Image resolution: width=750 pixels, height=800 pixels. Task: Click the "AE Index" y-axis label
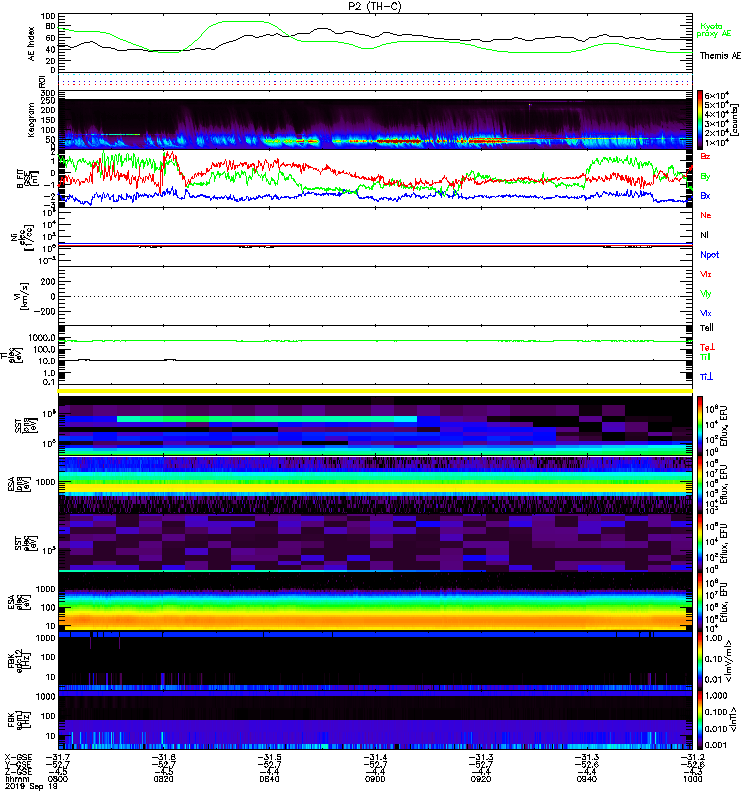pos(32,44)
